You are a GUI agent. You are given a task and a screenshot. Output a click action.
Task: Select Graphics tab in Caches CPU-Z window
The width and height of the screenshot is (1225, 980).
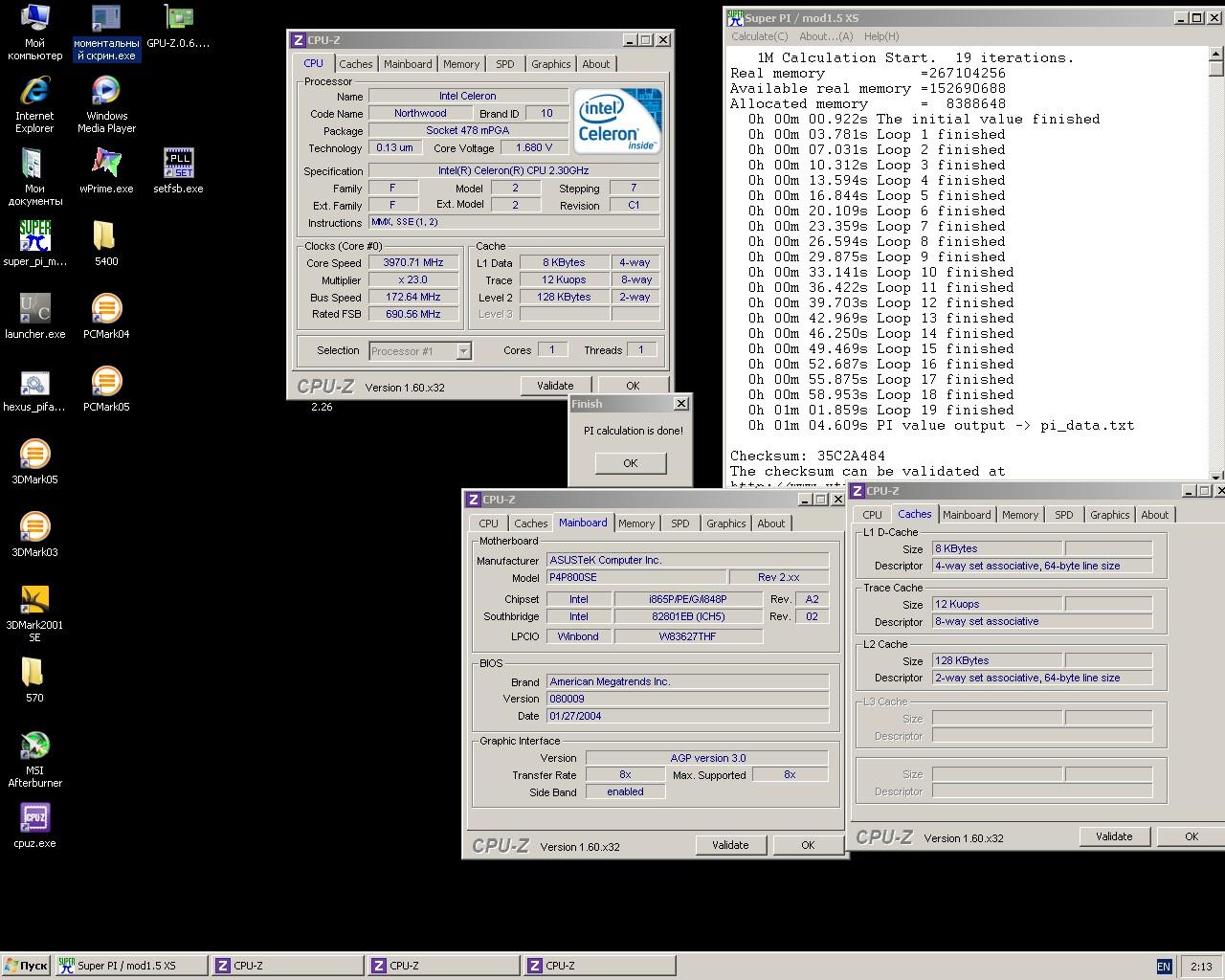coord(1110,515)
